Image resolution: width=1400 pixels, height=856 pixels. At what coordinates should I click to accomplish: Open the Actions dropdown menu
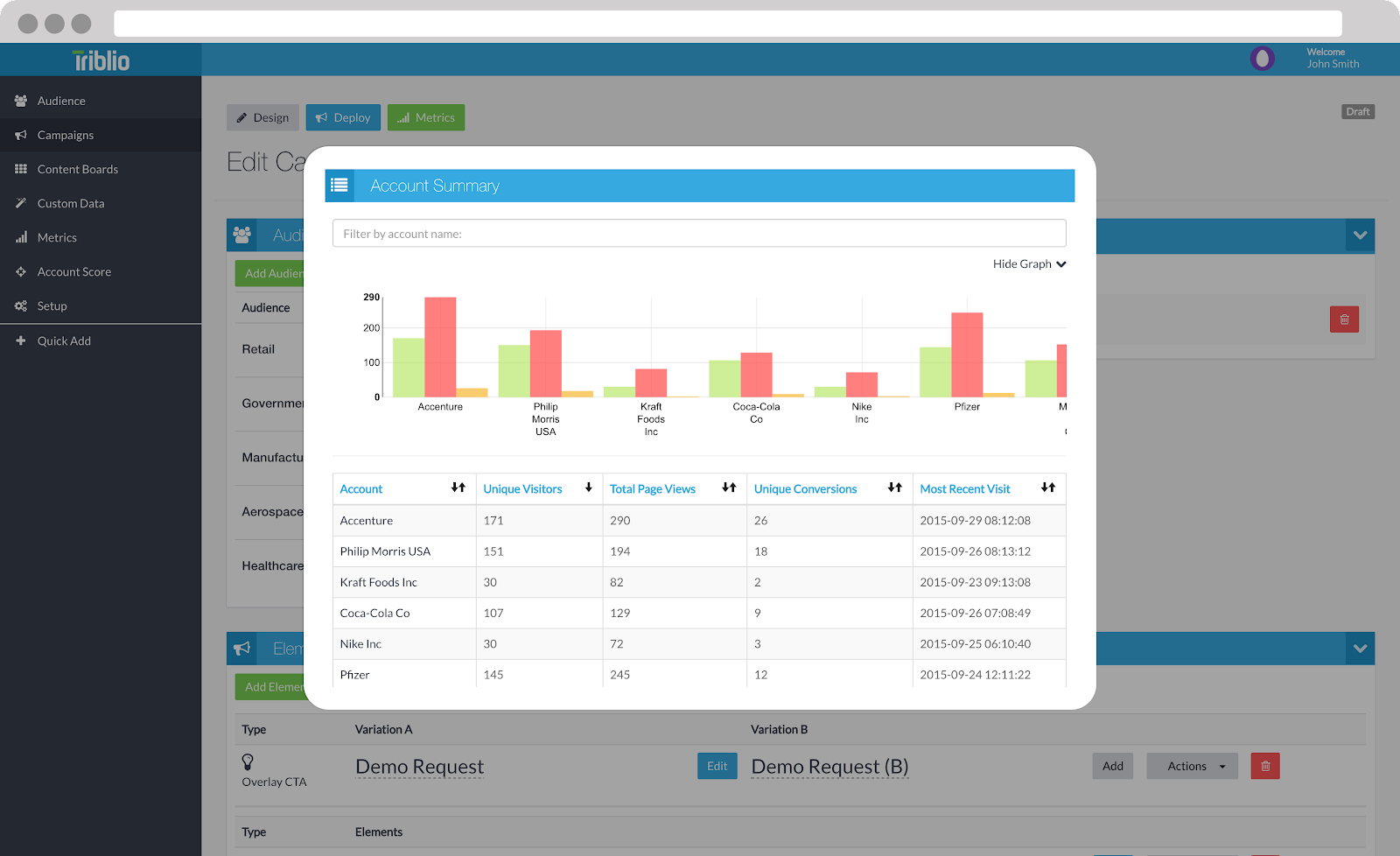pyautogui.click(x=1191, y=766)
